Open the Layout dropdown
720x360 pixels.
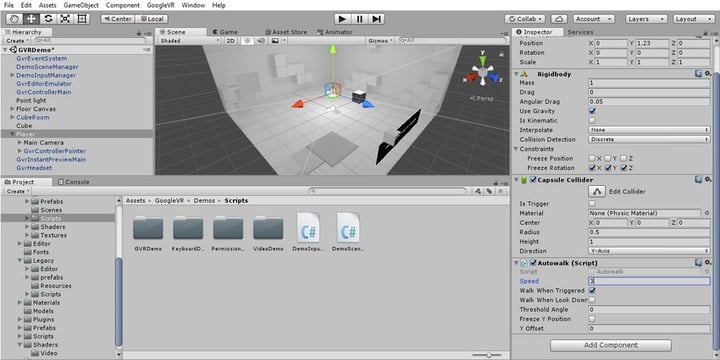tap(692, 19)
